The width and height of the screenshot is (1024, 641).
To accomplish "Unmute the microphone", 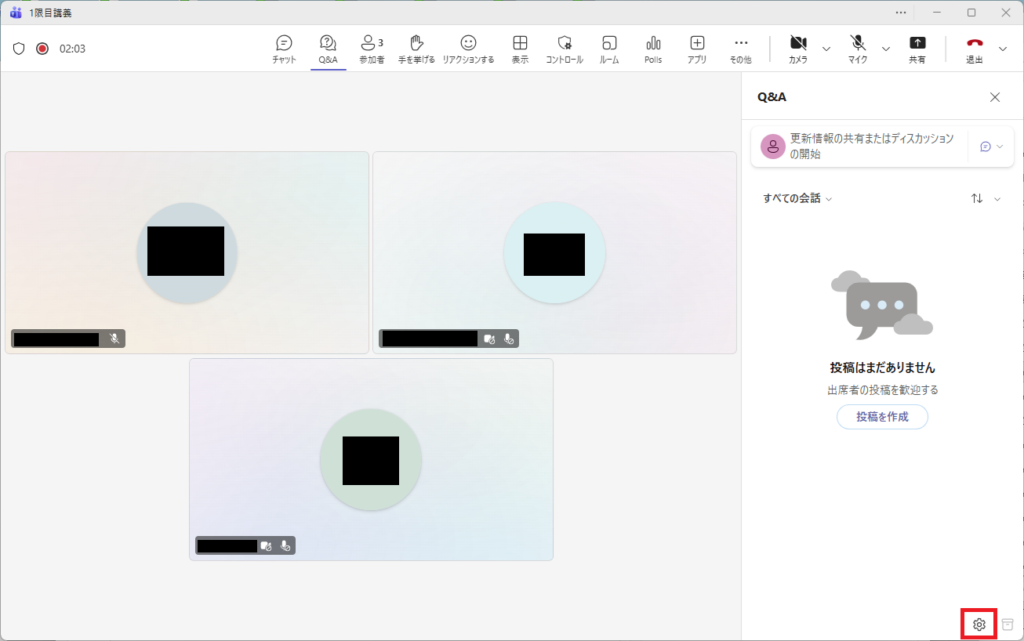I will point(858,48).
